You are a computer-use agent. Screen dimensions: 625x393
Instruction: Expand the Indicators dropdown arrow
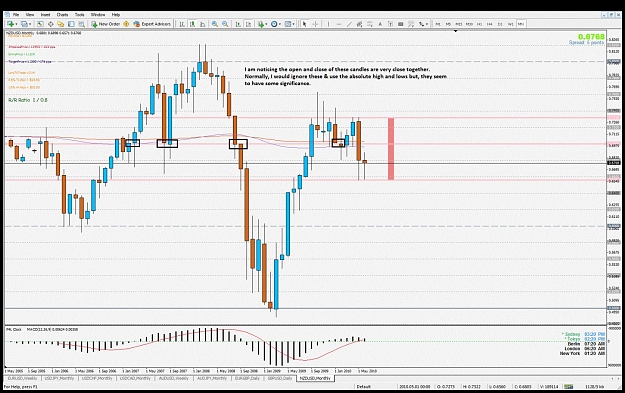click(266, 24)
